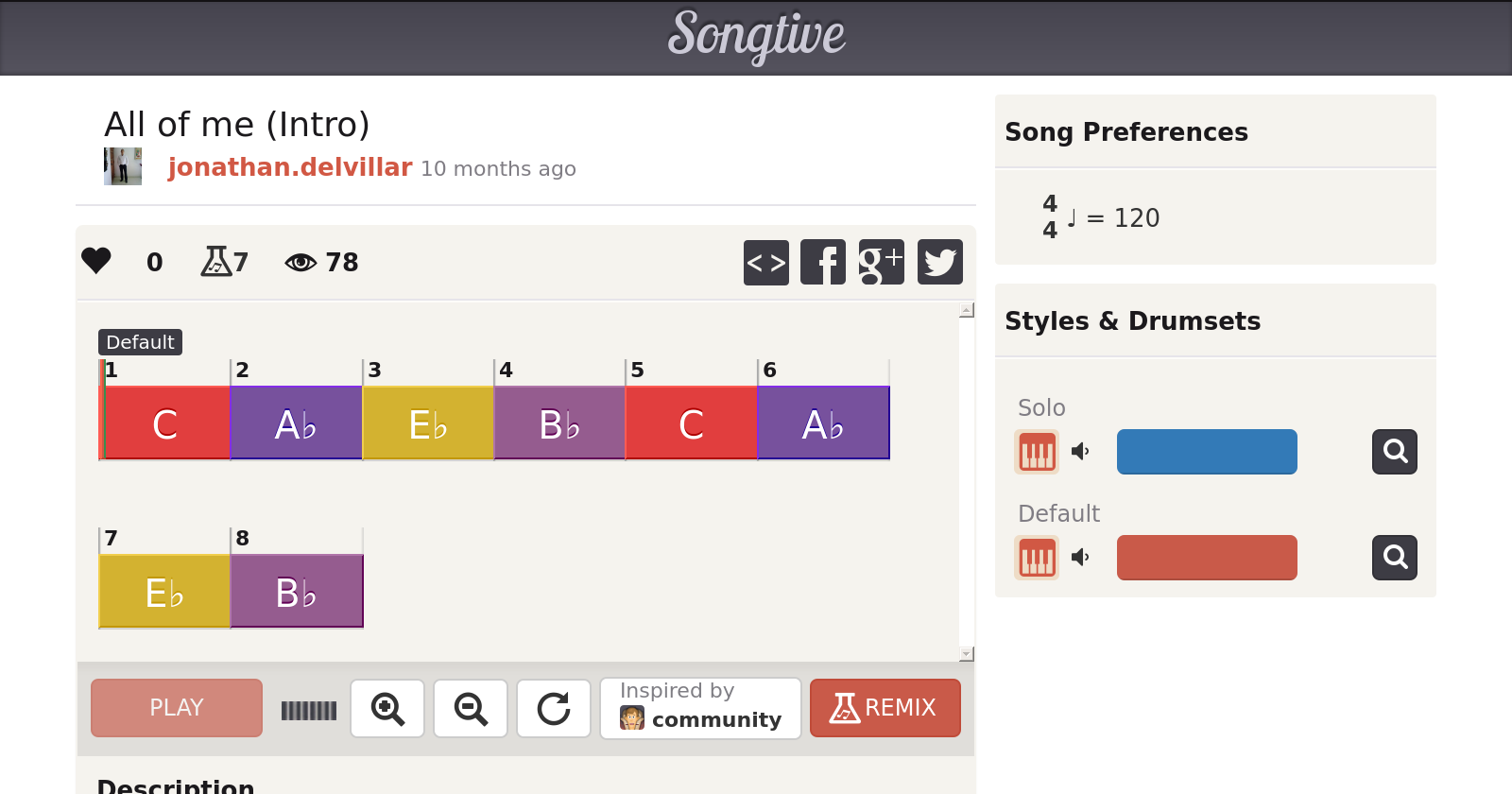Share song on Facebook

click(x=823, y=262)
